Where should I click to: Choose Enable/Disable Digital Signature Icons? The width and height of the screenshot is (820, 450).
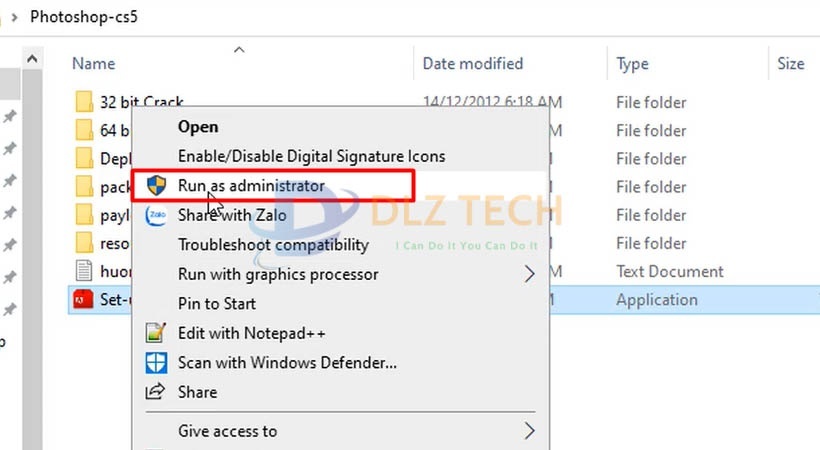(311, 156)
